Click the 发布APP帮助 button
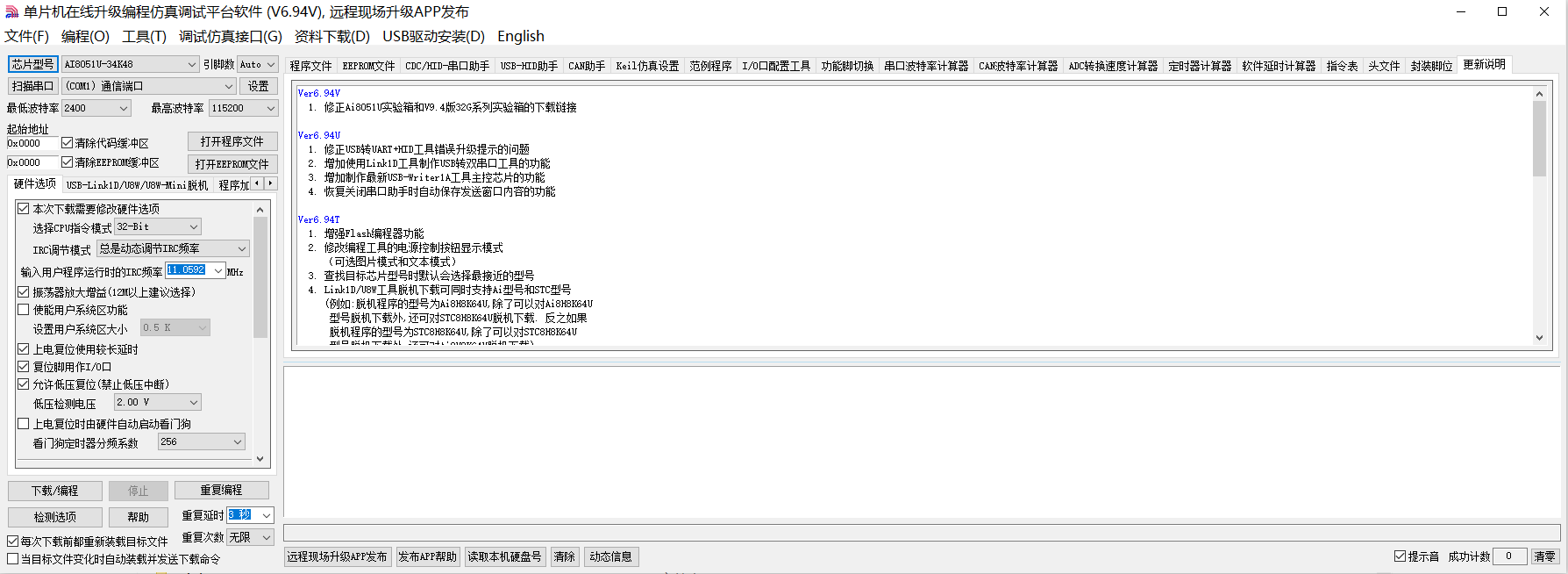The image size is (1568, 574). tap(428, 556)
